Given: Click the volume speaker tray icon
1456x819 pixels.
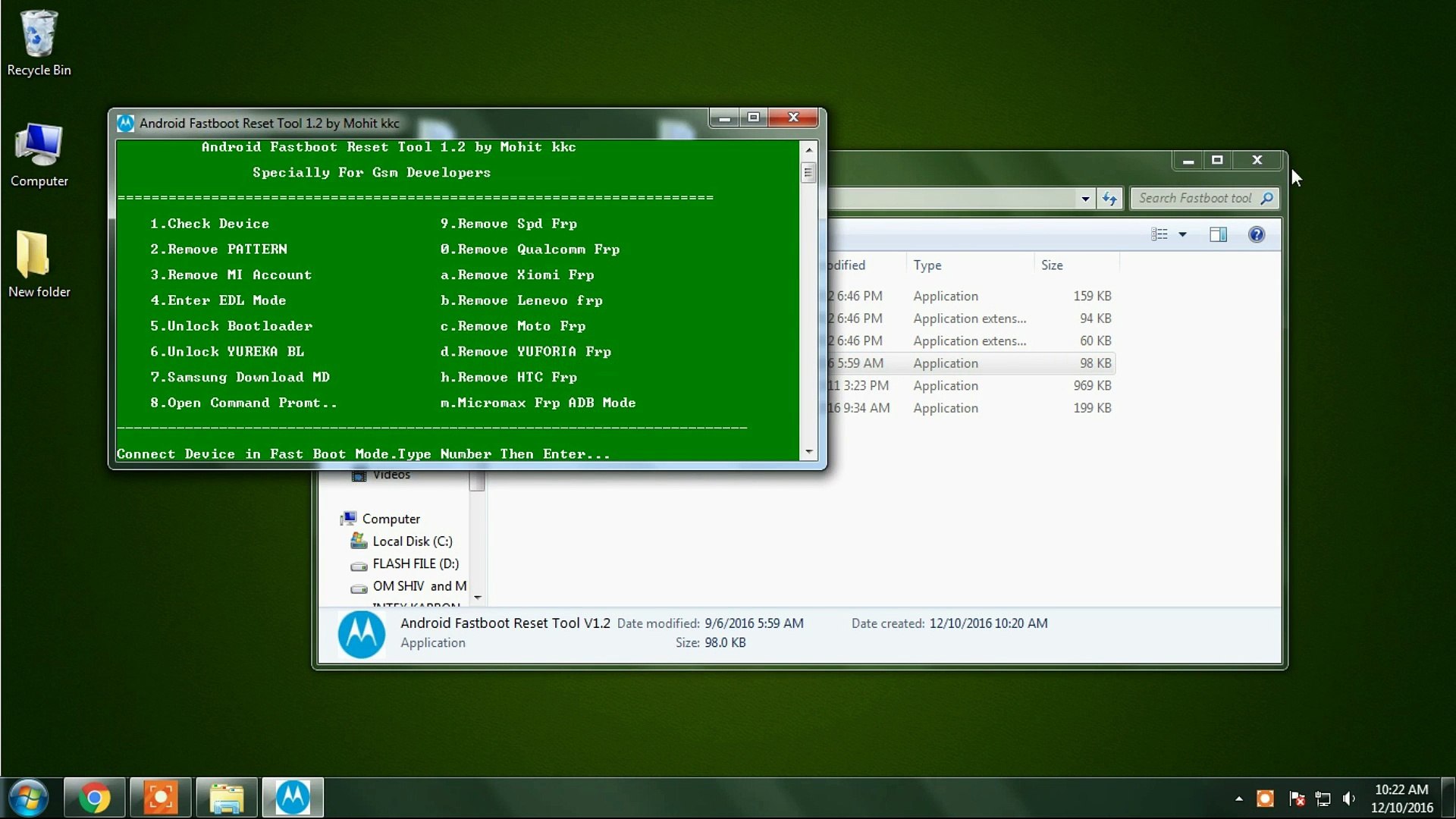Looking at the screenshot, I should click(x=1348, y=799).
